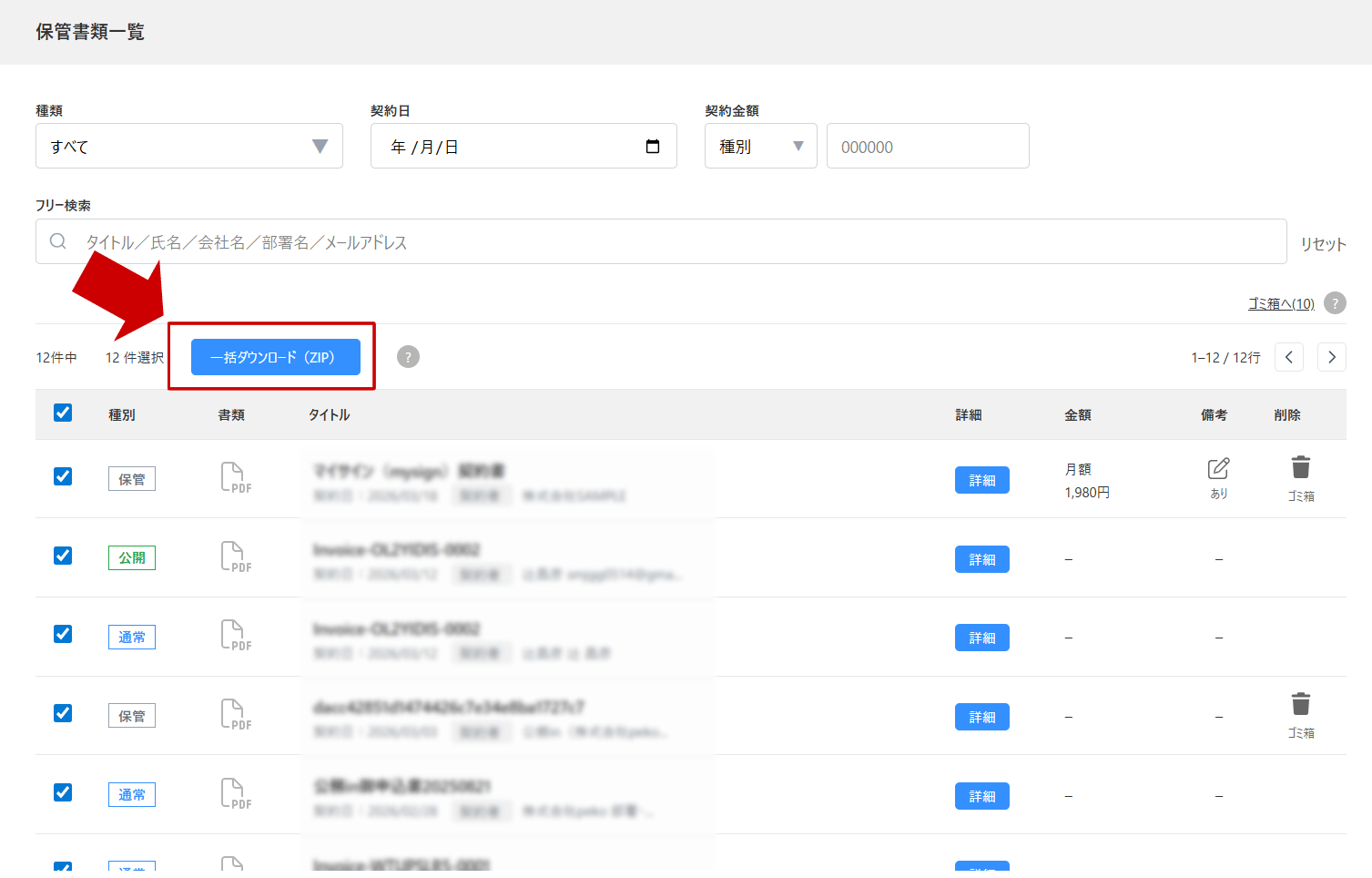This screenshot has height=878, width=1372.
Task: Click the help icon next to 一括ダウンロード button
Action: (407, 356)
